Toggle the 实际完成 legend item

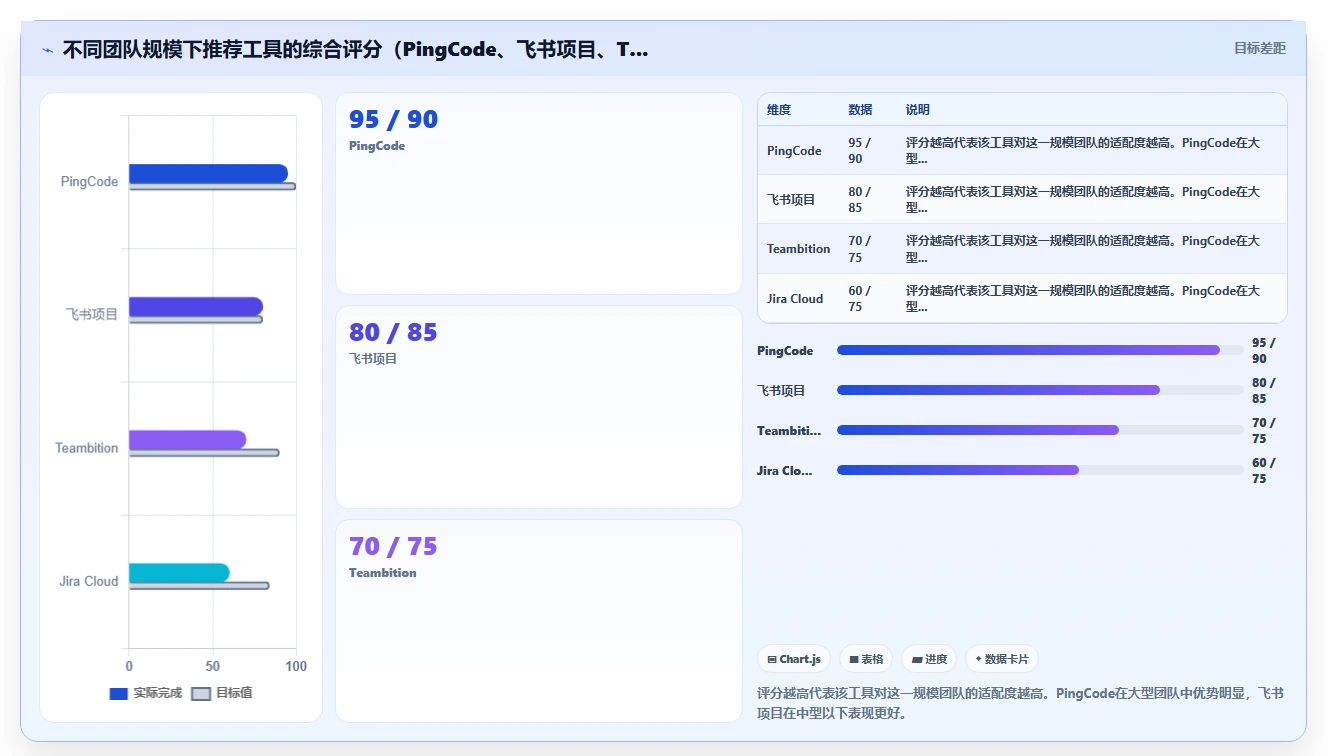pyautogui.click(x=145, y=693)
